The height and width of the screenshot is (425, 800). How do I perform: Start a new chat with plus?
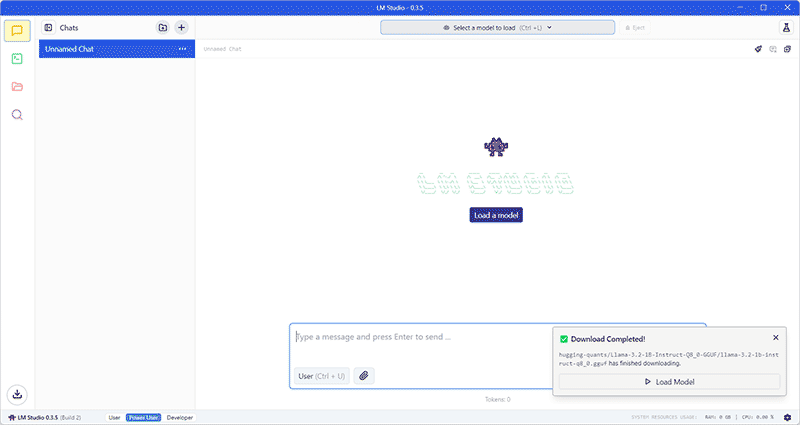[182, 28]
